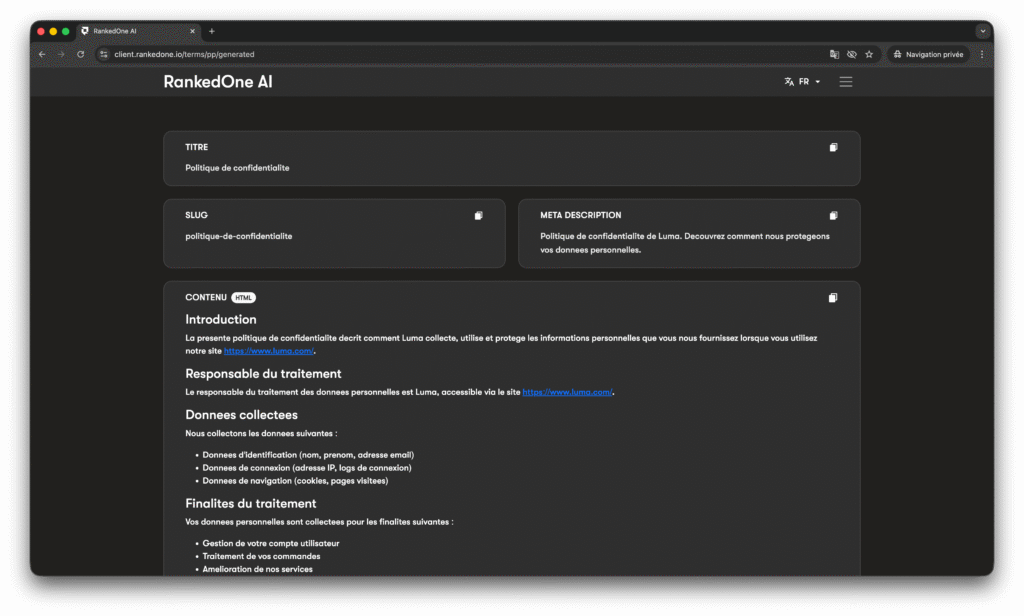
Task: Open a new browser tab
Action: point(212,31)
